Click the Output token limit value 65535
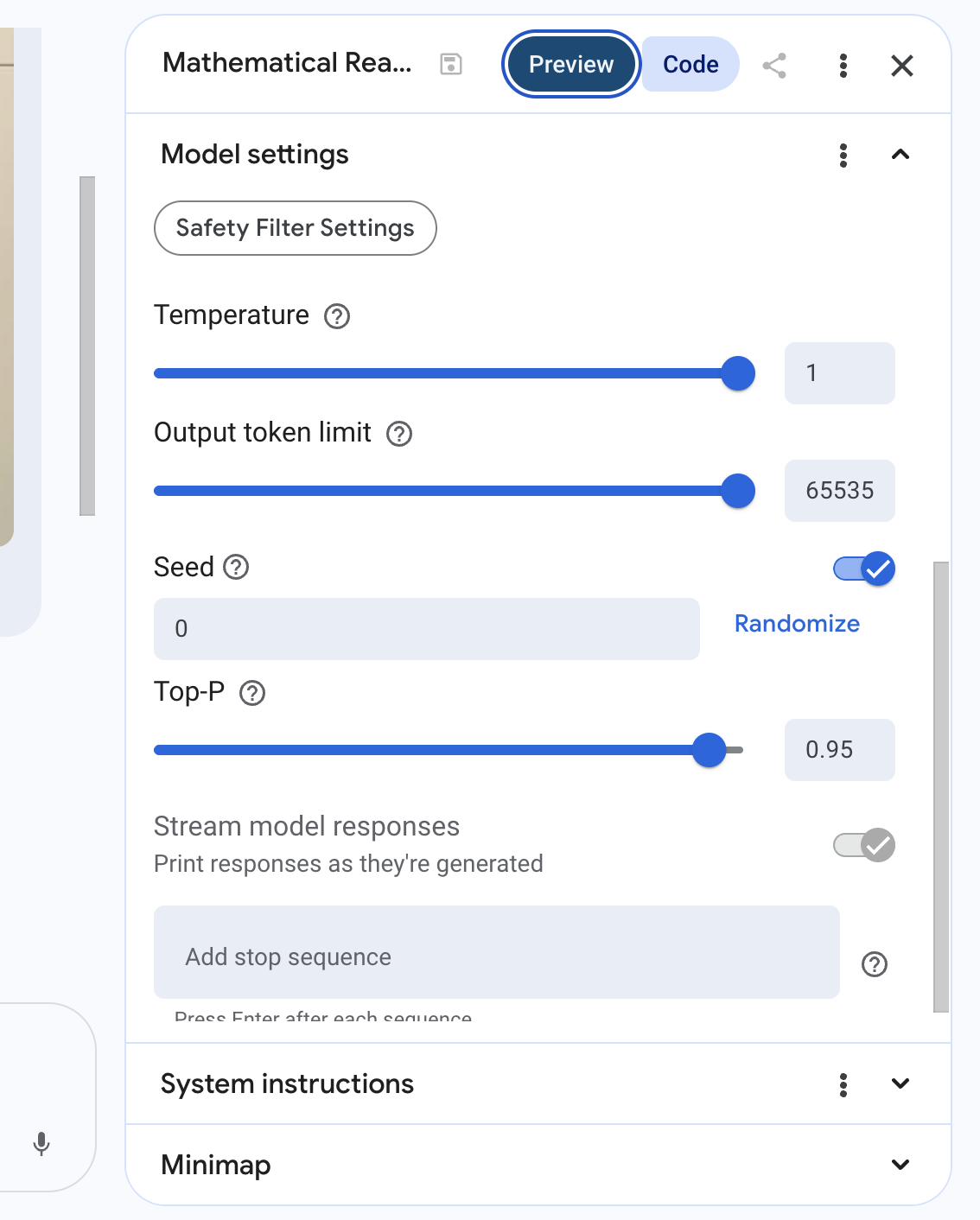The width and height of the screenshot is (980, 1220). (x=840, y=491)
